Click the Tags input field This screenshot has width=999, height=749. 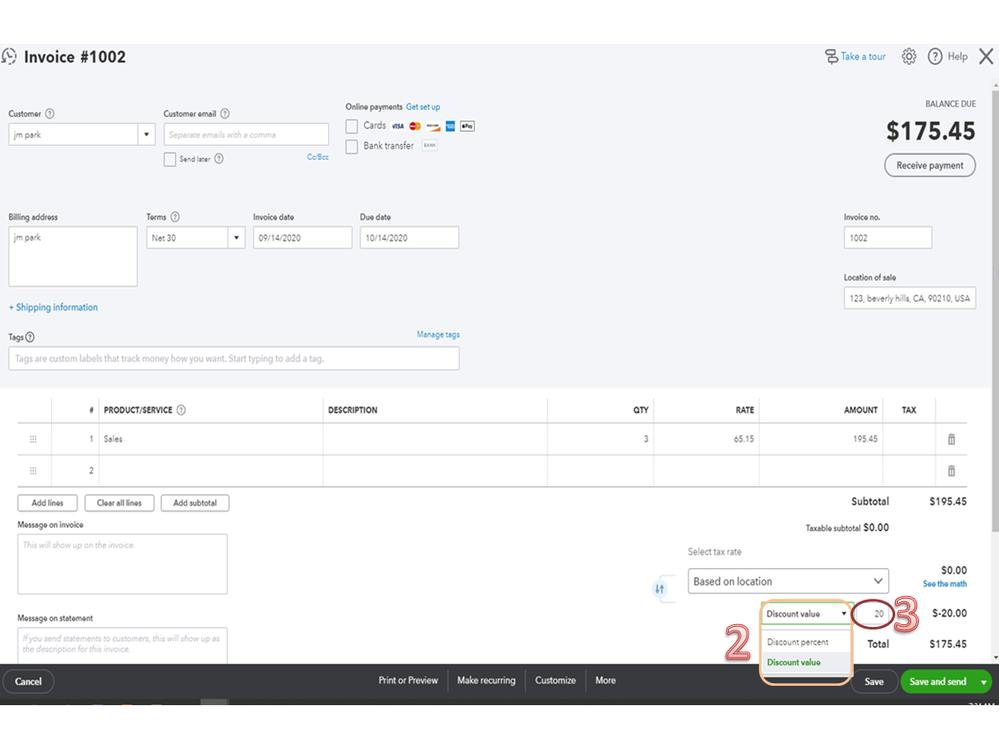(234, 359)
